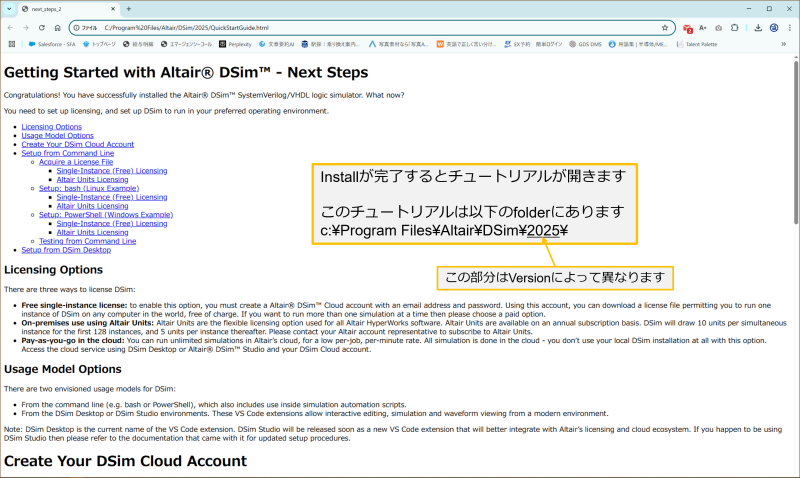This screenshot has height=478, width=800.
Task: Expand the bookmarks bar overflow chevron
Action: (x=783, y=44)
